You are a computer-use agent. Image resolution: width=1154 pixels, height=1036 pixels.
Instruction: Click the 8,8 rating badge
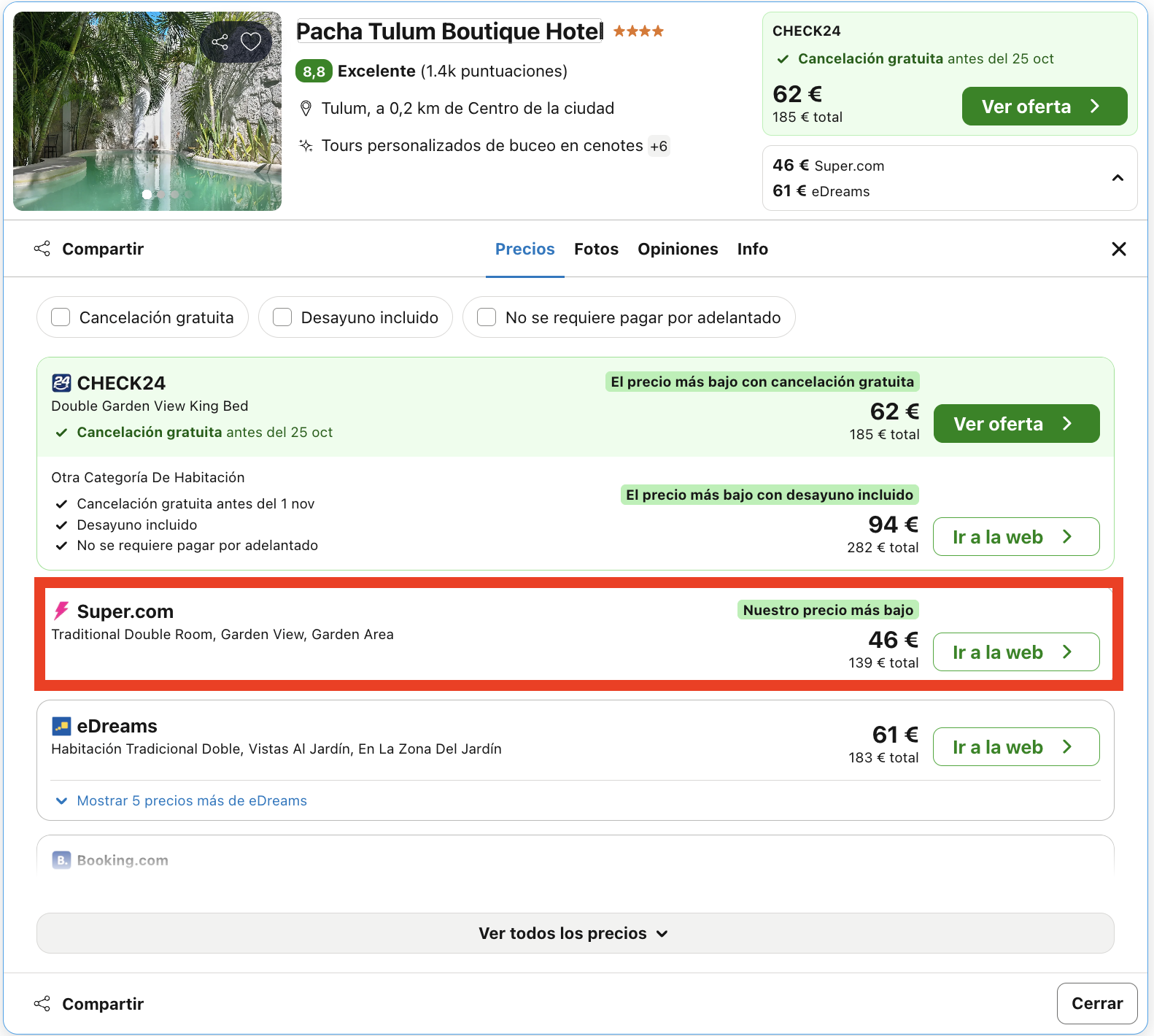click(x=314, y=71)
